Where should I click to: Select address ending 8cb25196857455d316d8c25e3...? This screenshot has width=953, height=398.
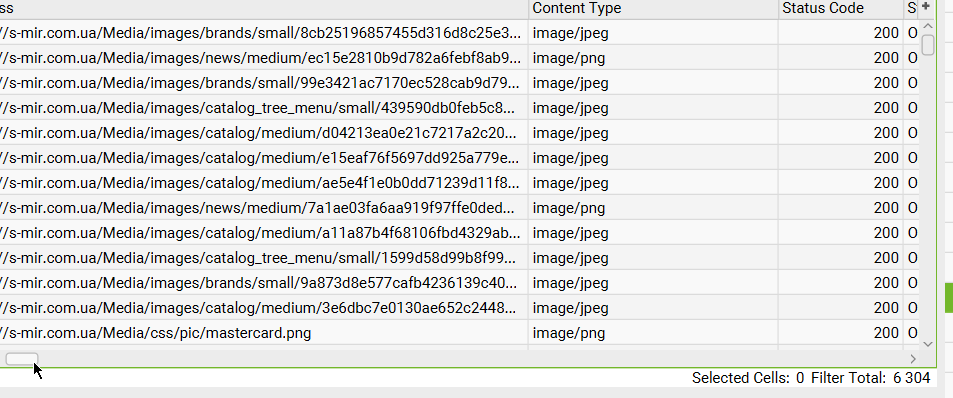pyautogui.click(x=264, y=33)
